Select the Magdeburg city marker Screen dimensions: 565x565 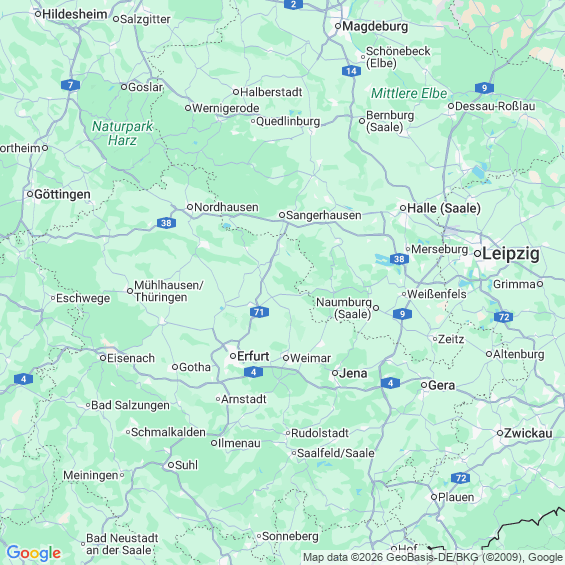click(338, 26)
